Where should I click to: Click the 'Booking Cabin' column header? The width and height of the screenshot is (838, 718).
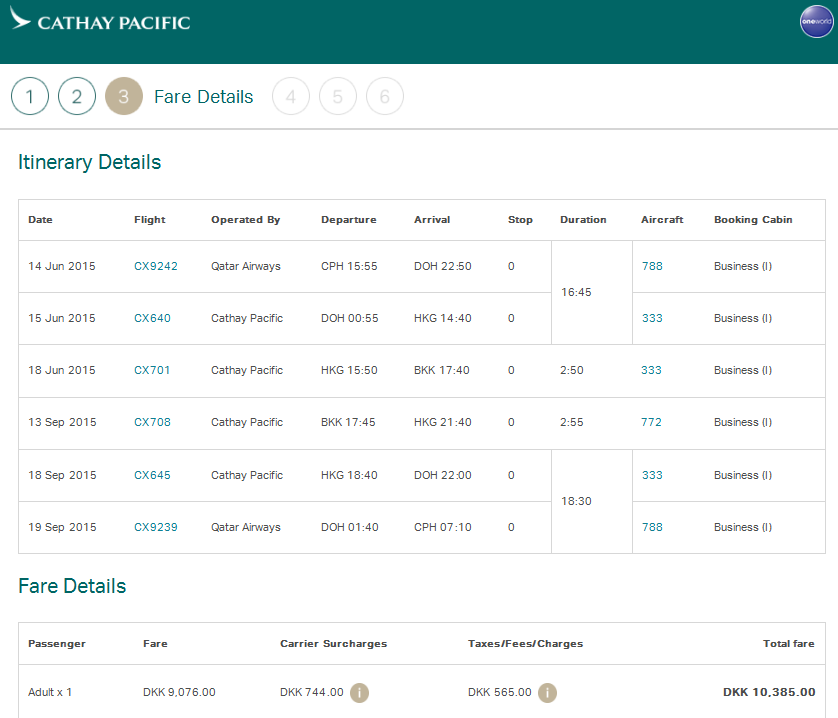[753, 220]
